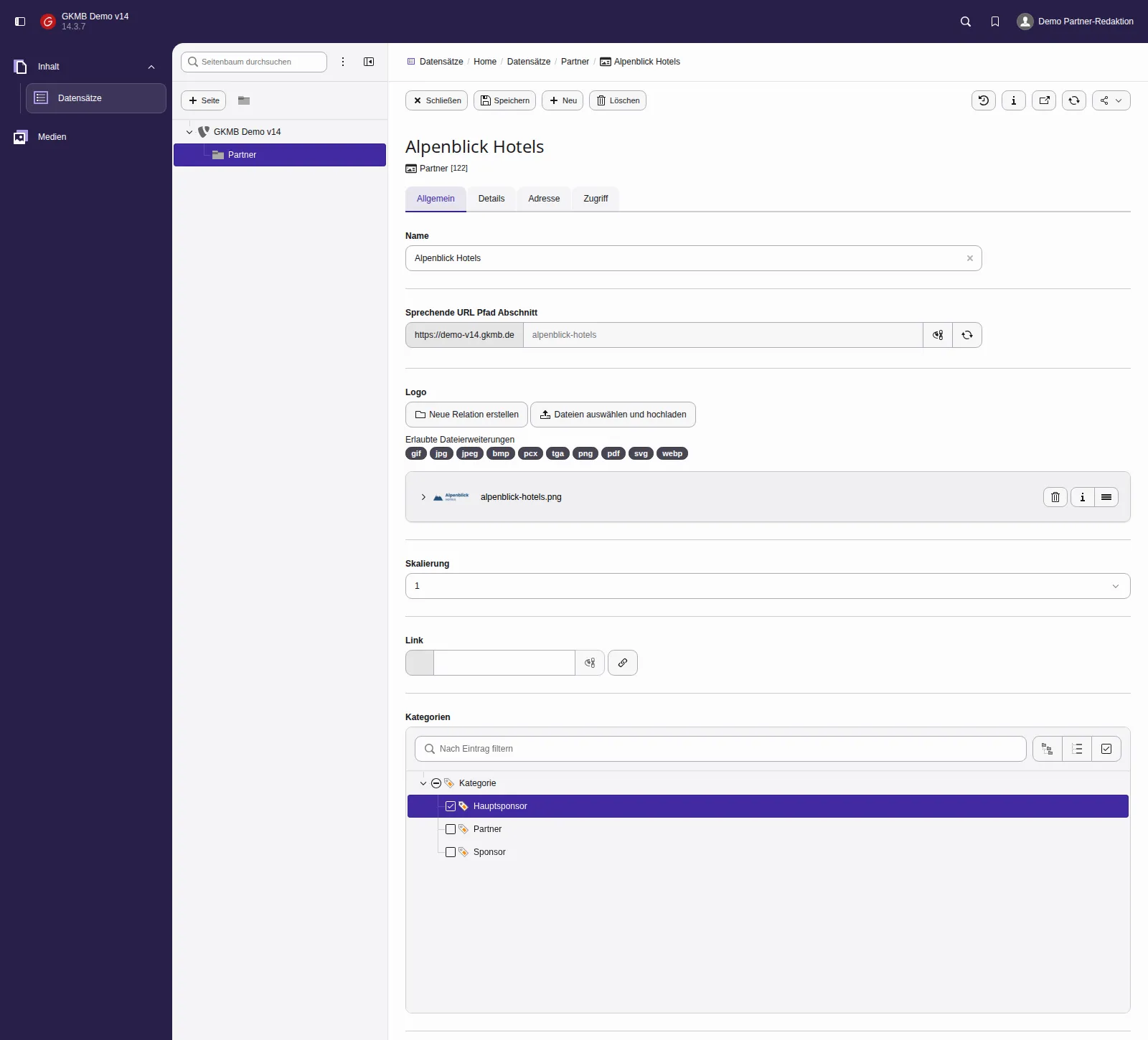Collapse category tree list icon
Image resolution: width=1148 pixels, height=1040 pixels.
[1077, 749]
